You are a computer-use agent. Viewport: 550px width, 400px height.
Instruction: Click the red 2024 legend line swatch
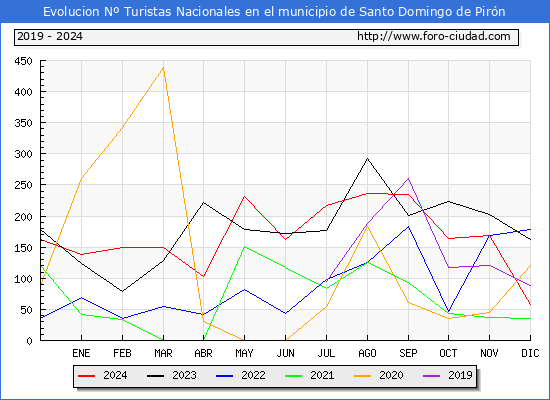click(x=86, y=376)
